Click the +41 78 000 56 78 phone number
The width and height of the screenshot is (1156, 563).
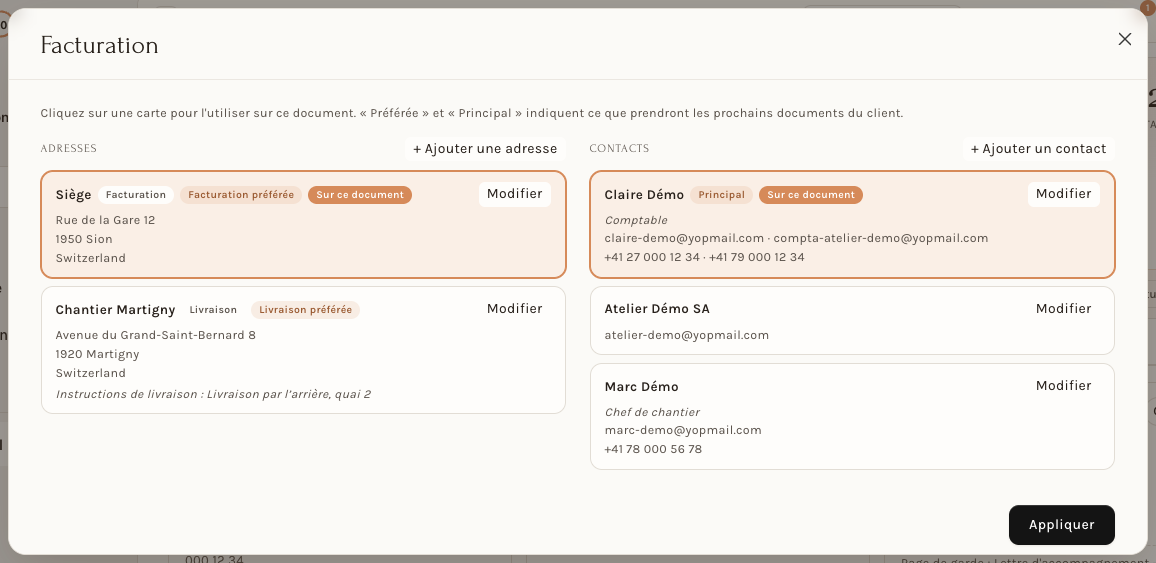(x=653, y=449)
